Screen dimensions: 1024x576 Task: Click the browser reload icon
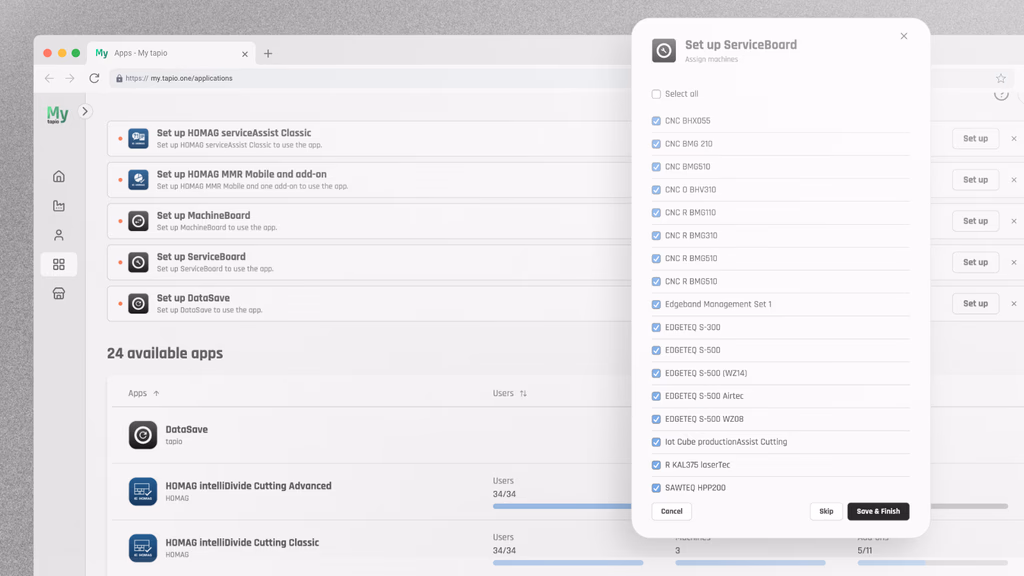point(94,78)
